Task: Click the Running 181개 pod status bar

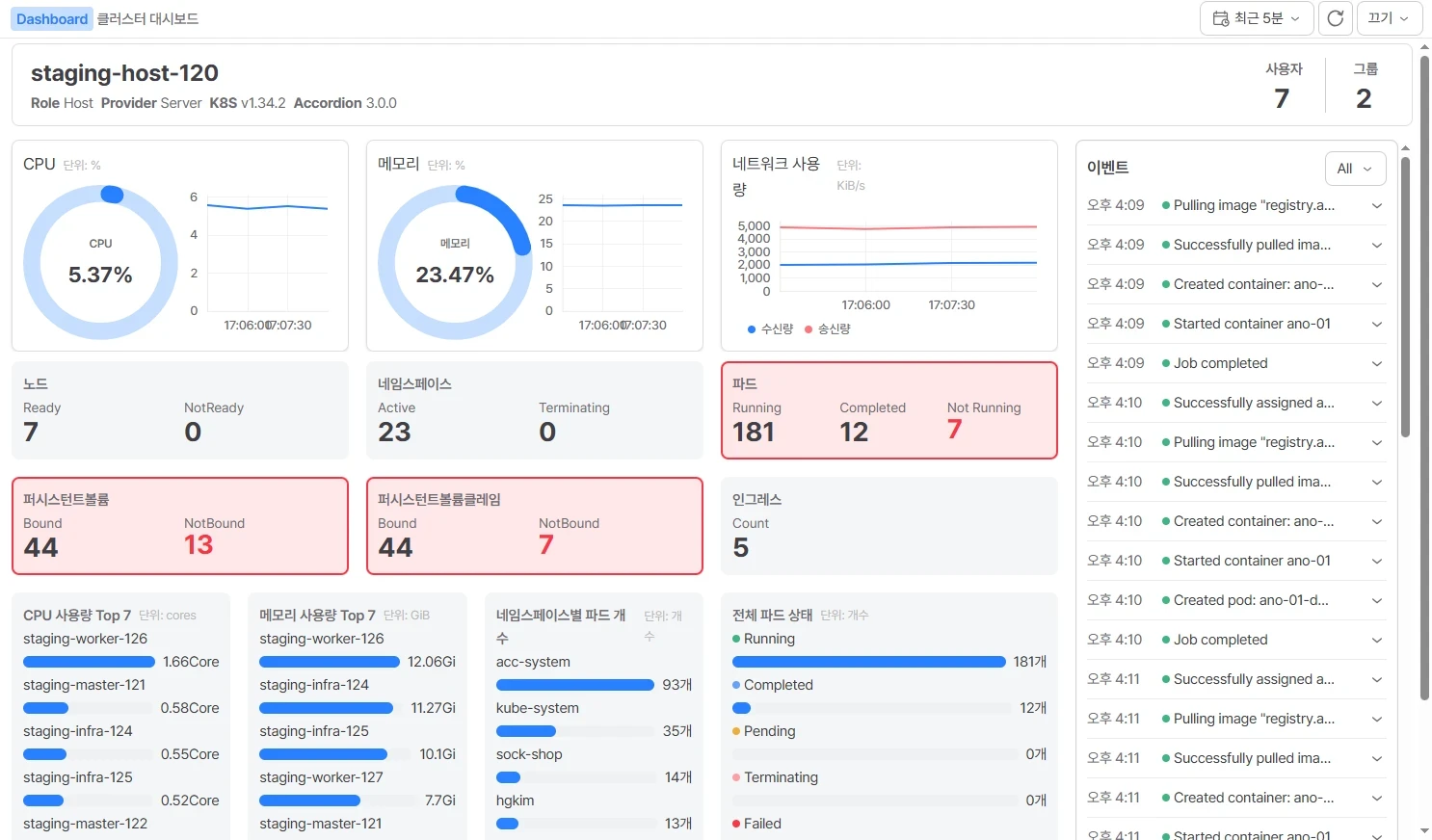Action: coord(869,662)
